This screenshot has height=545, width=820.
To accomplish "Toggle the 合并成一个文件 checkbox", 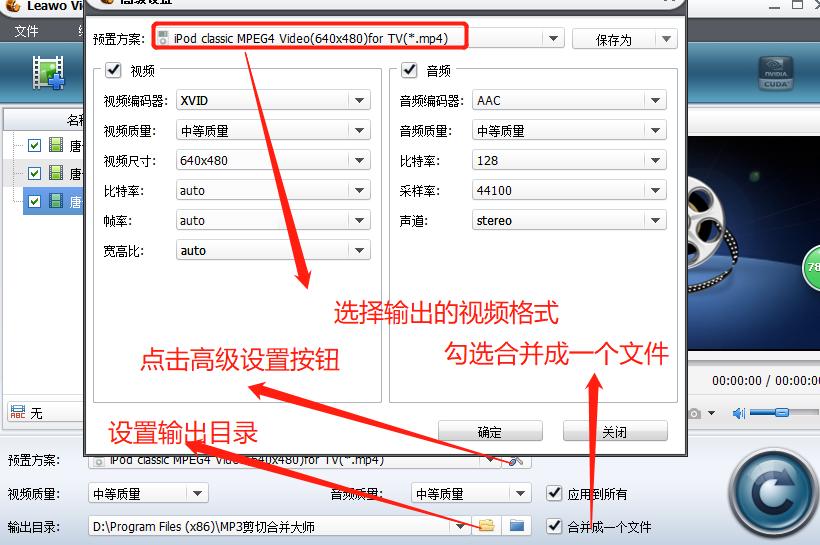I will [554, 526].
